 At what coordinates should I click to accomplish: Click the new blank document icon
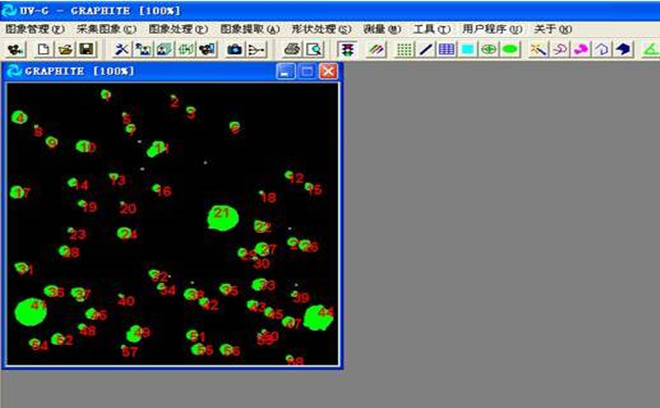tap(44, 49)
